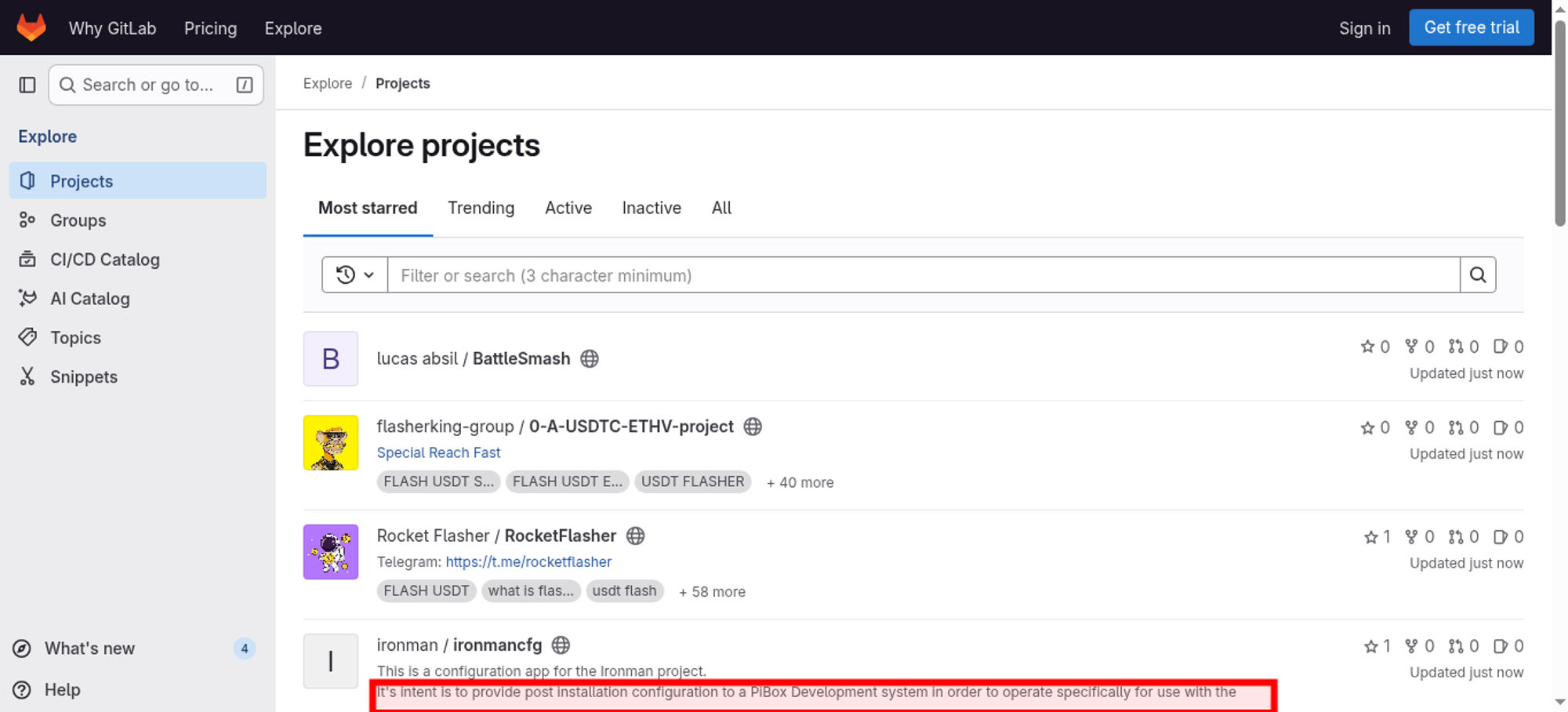
Task: Select Projects in the Explore sidebar
Action: [138, 181]
